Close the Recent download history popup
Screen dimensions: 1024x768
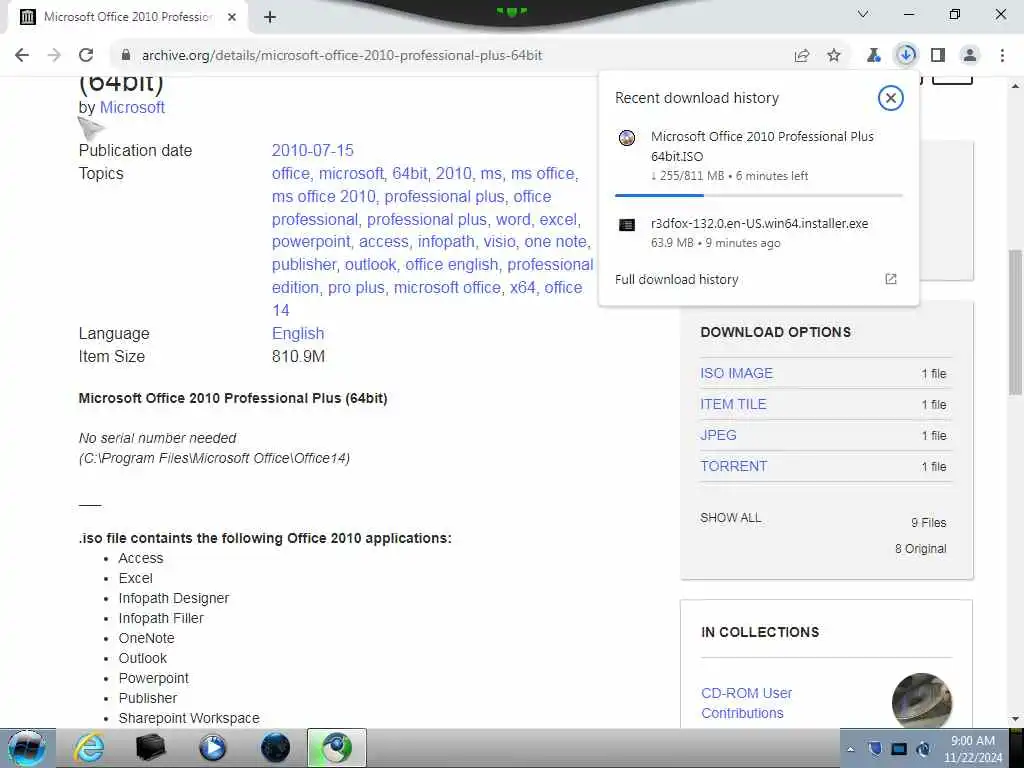[890, 98]
